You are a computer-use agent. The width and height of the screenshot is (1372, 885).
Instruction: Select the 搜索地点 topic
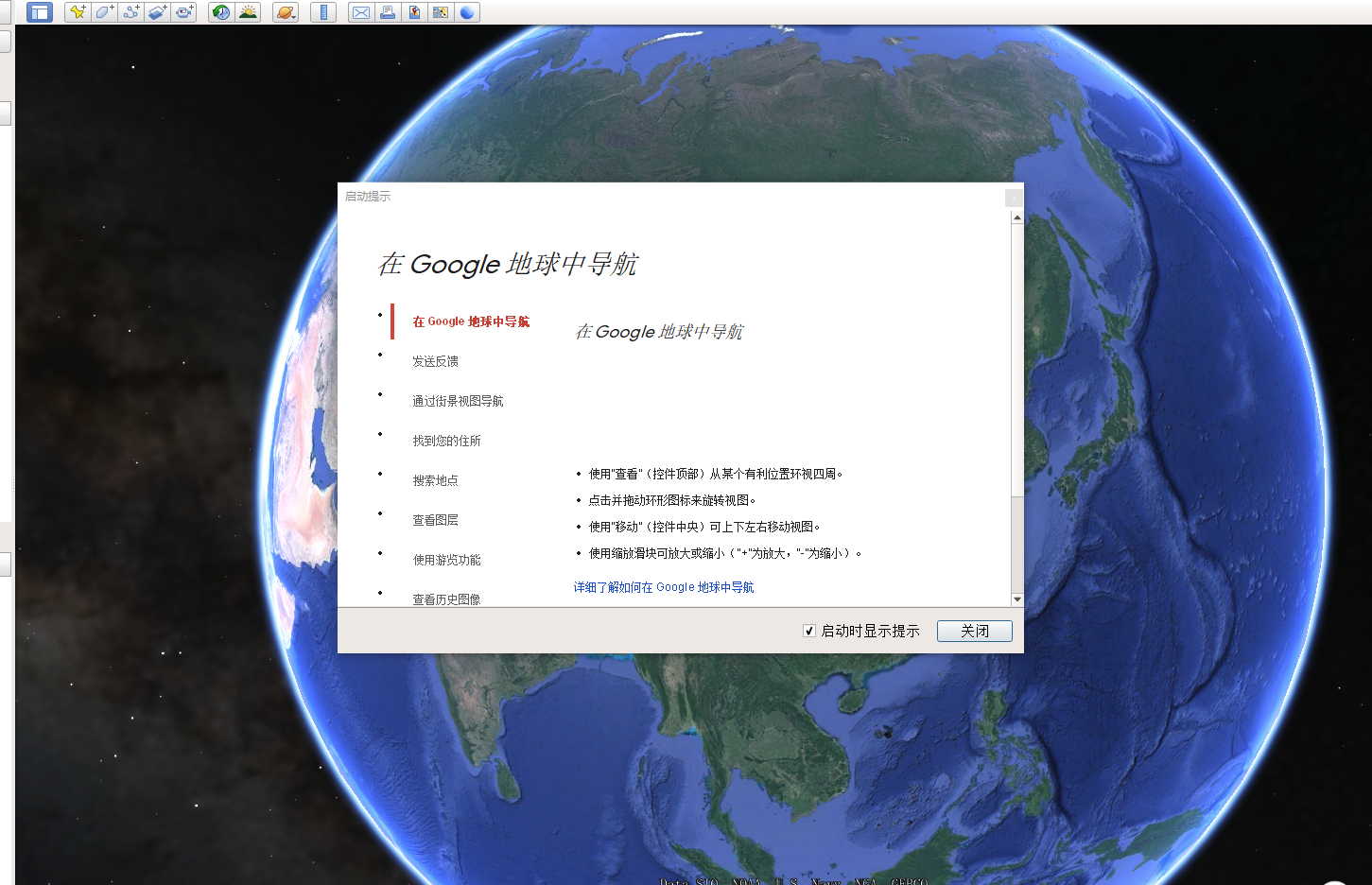[x=435, y=480]
